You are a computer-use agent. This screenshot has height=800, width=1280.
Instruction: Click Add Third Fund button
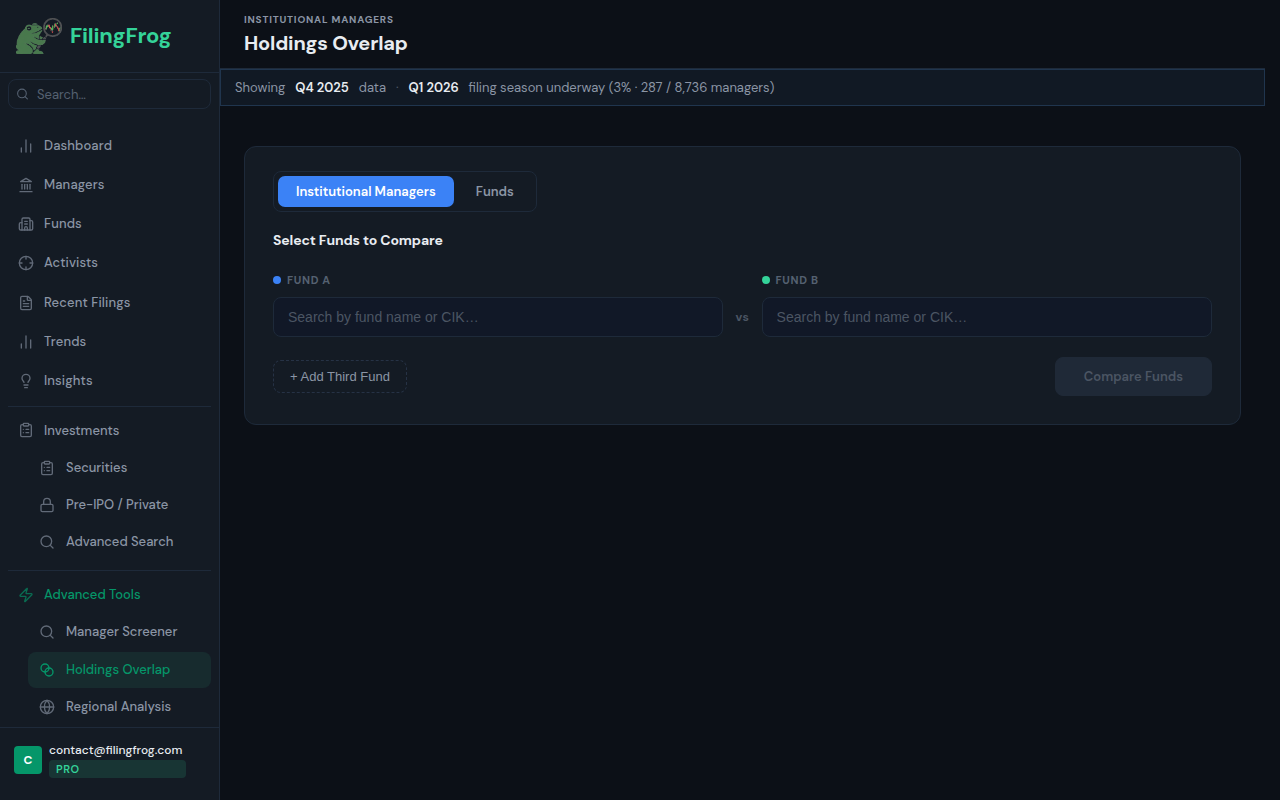pos(340,377)
